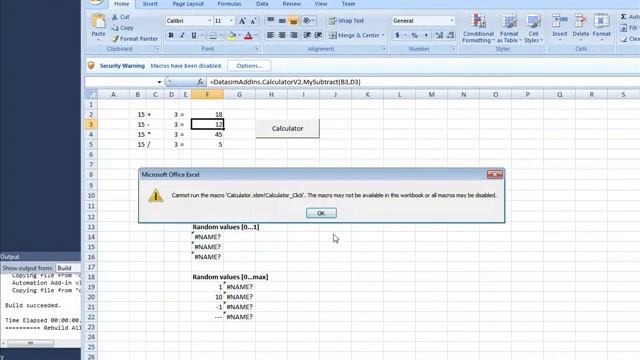Set Bottom Align vertical alignment

point(293,21)
